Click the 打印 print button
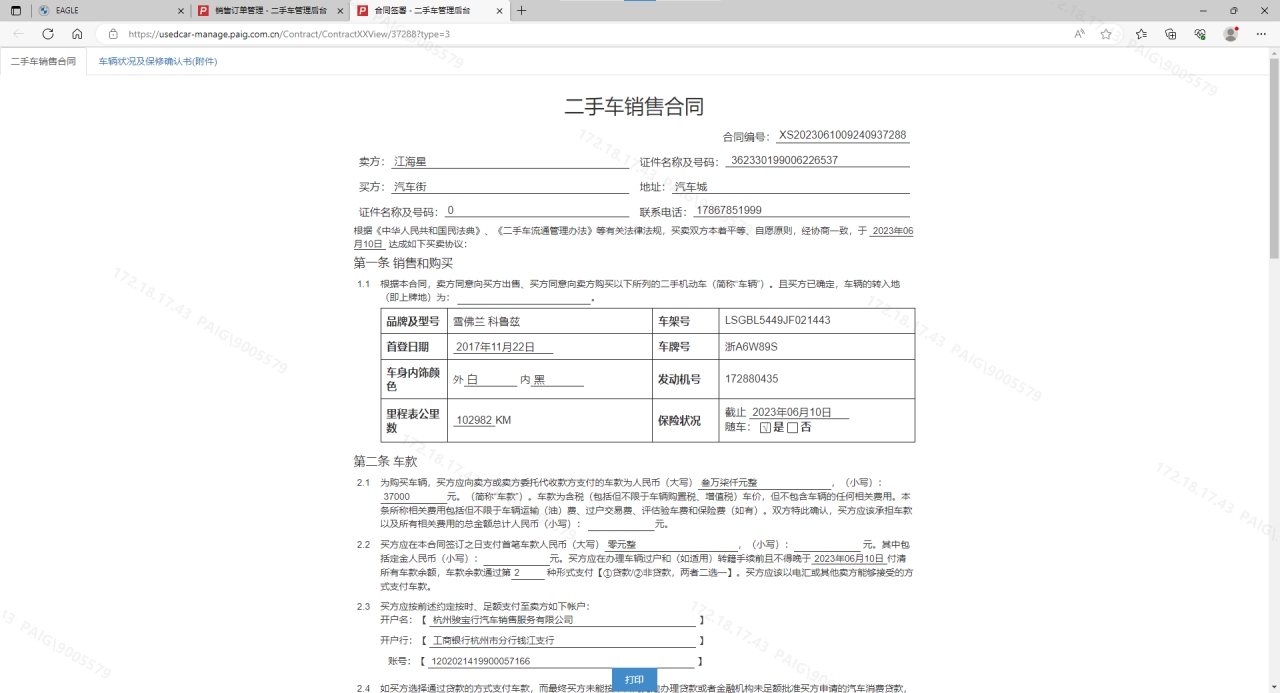The image size is (1280, 693). point(634,680)
